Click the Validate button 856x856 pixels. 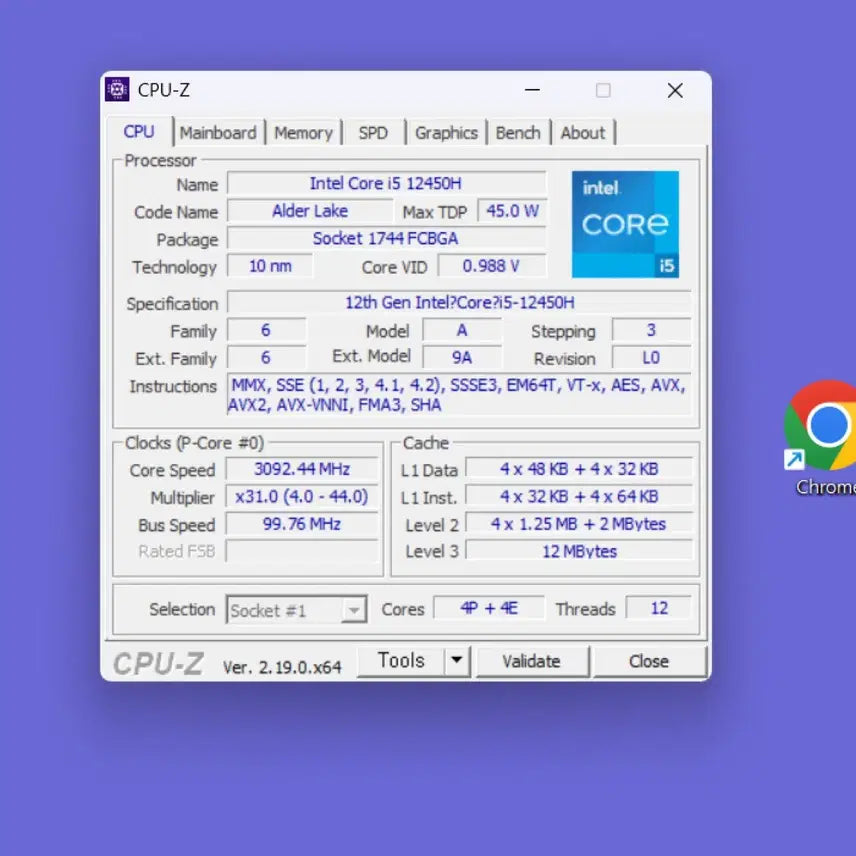[532, 661]
